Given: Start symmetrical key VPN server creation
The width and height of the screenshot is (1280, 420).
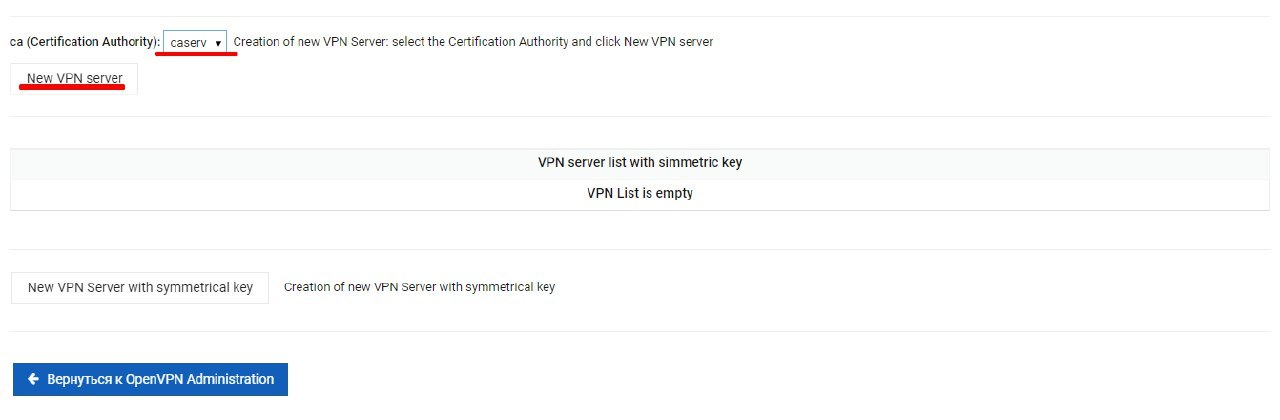Looking at the screenshot, I should tap(140, 287).
